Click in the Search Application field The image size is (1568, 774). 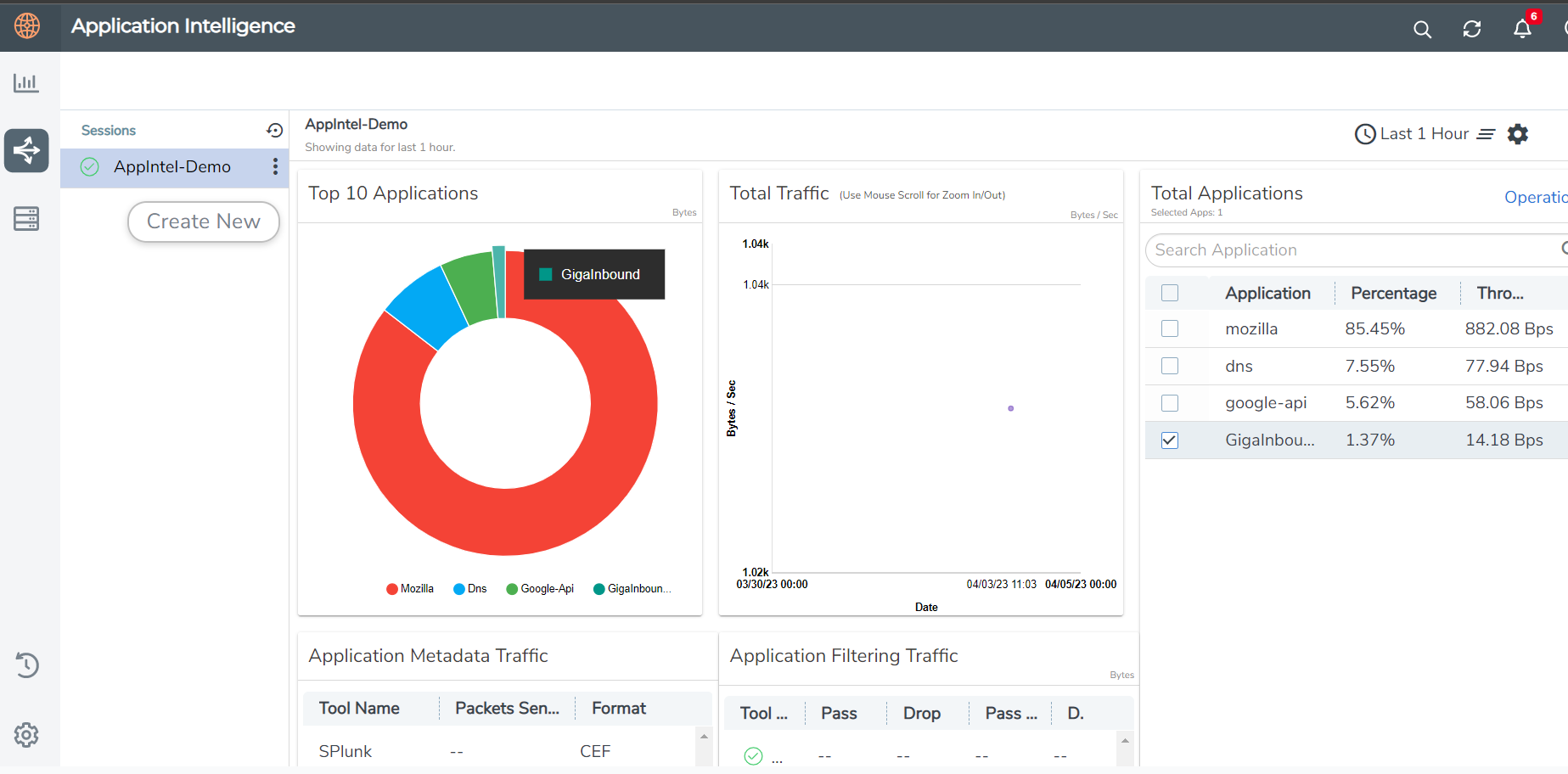coord(1357,250)
